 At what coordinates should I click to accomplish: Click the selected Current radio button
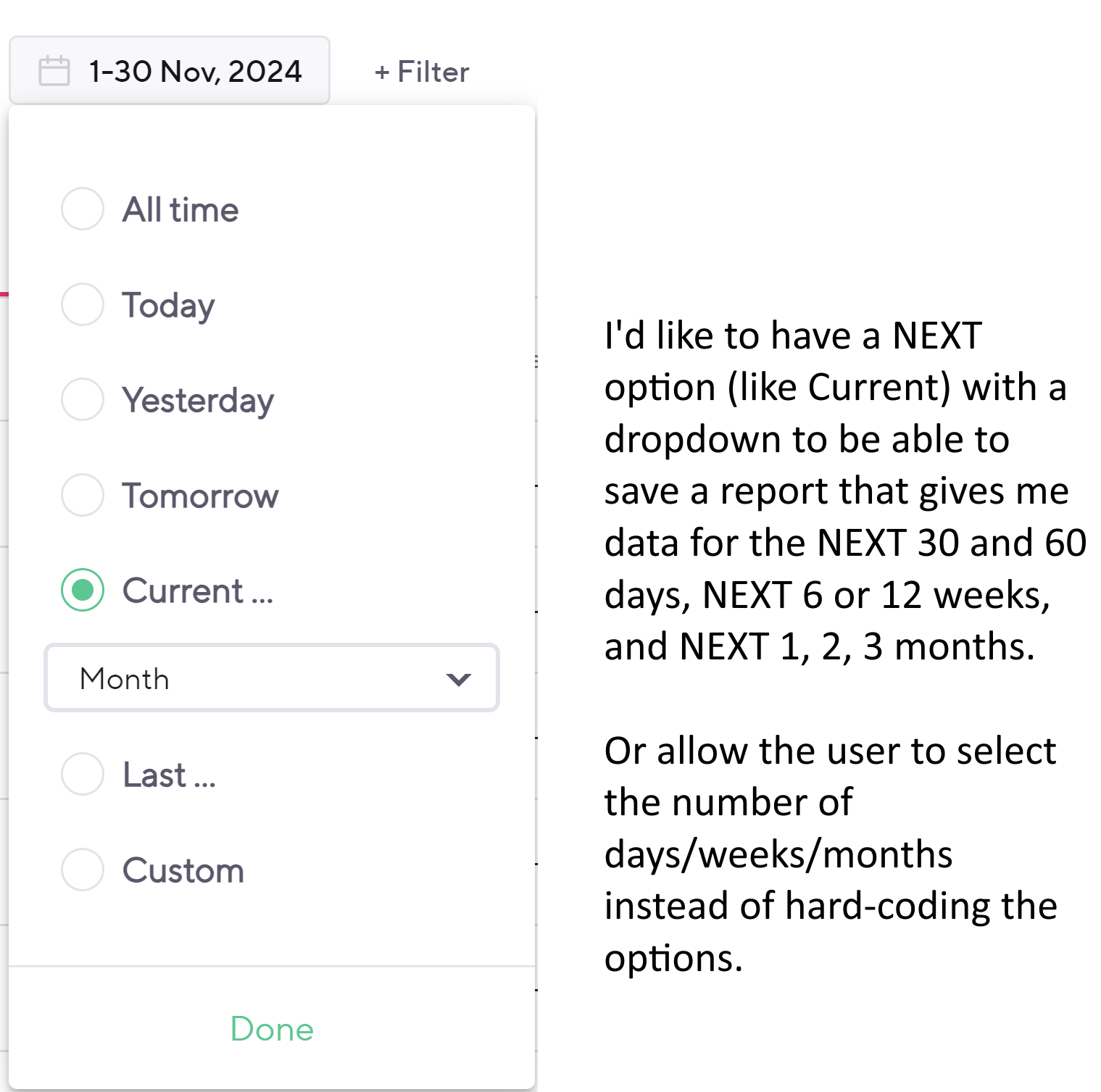point(83,590)
